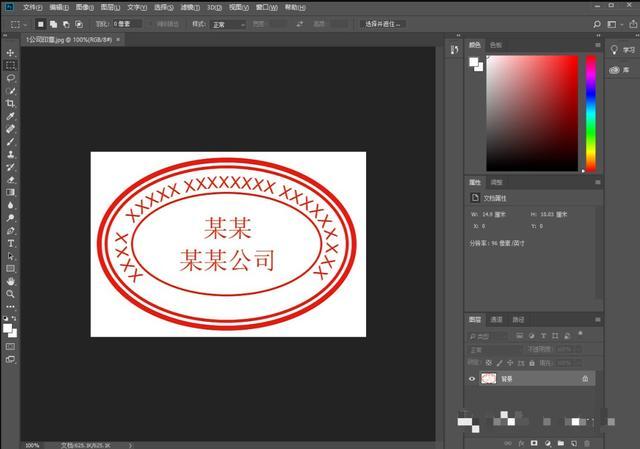Screen dimensions: 640x449
Task: Select the Dodge tool
Action: coord(11,218)
